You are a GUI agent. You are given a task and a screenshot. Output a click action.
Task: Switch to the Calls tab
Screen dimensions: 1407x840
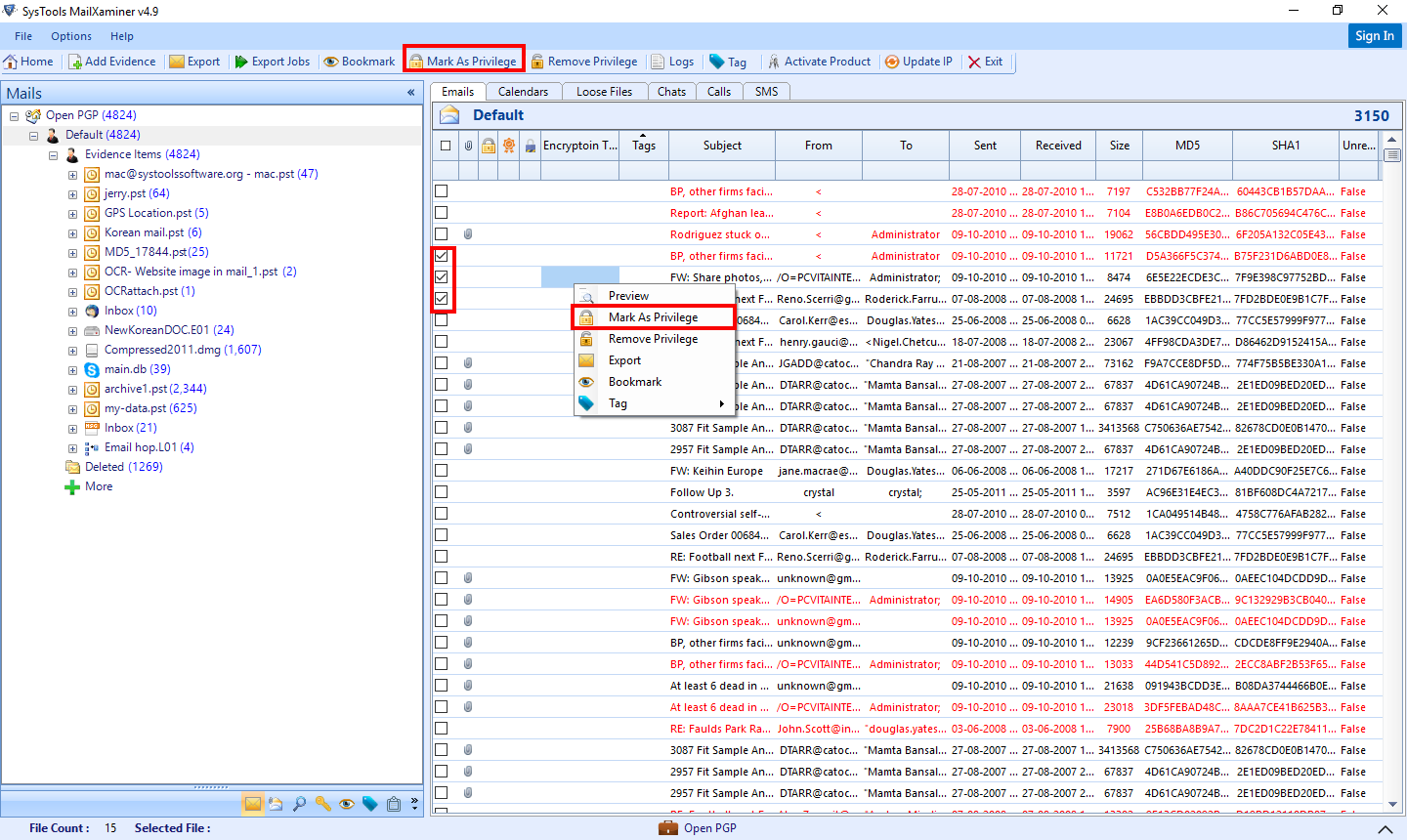[x=719, y=92]
